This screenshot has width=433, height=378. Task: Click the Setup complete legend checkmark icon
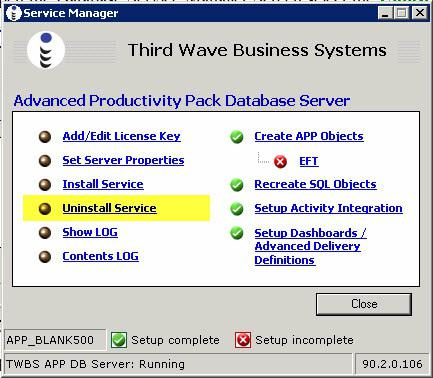(x=119, y=340)
